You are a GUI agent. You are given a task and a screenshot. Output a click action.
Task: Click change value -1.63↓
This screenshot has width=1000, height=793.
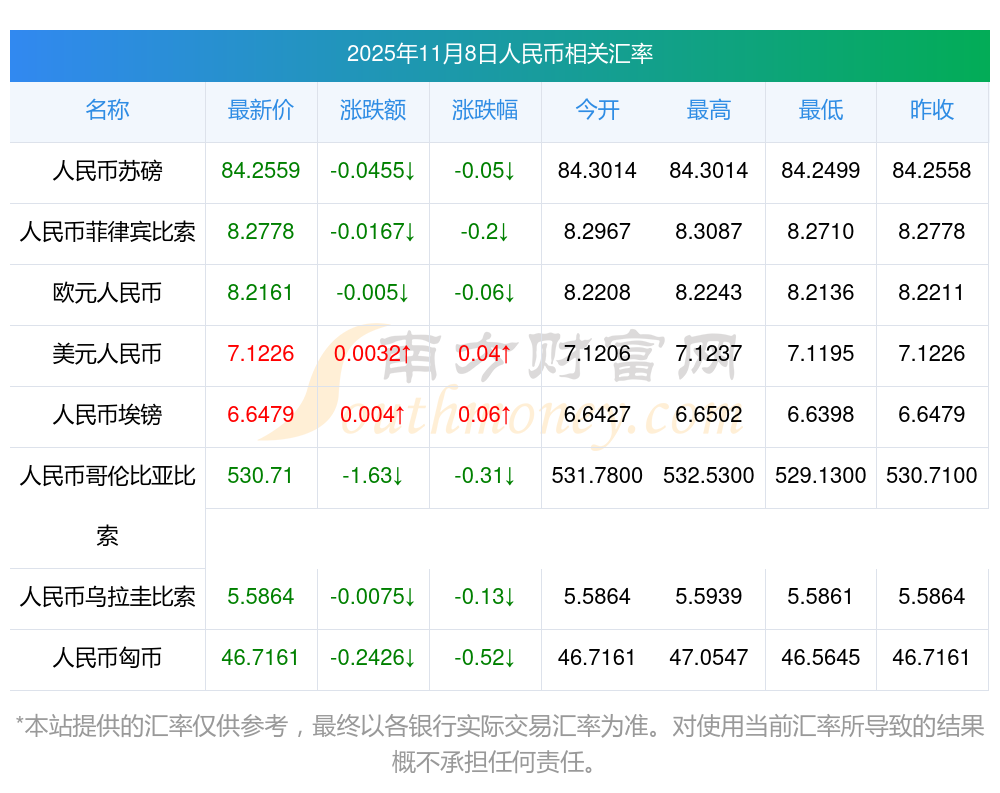pyautogui.click(x=373, y=475)
